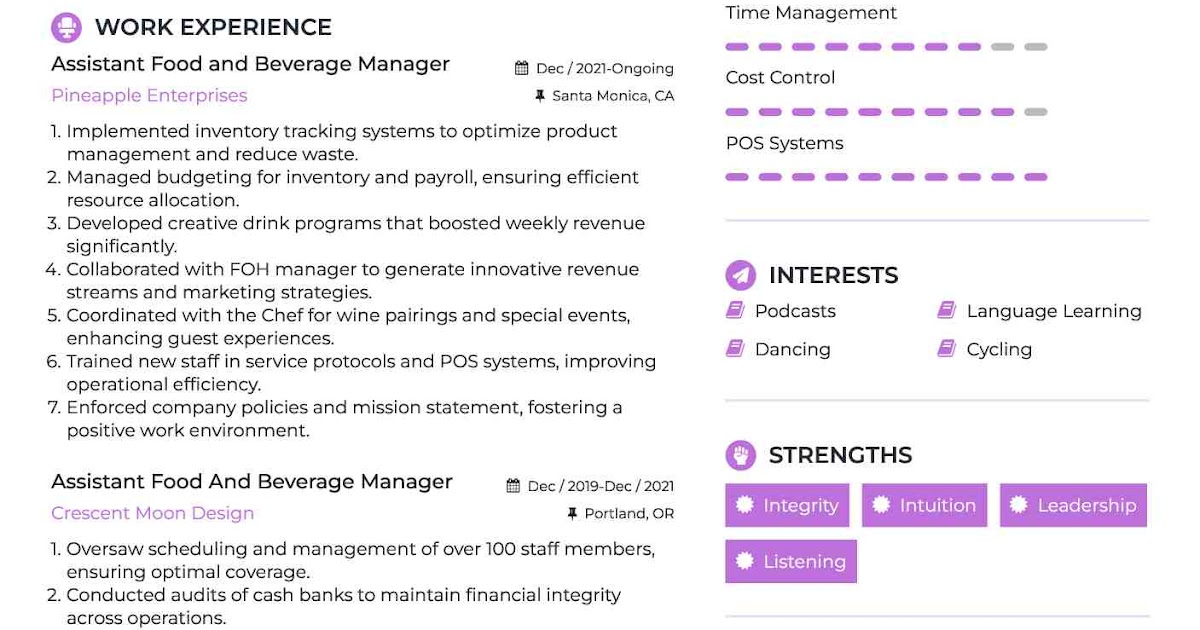1200x630 pixels.
Task: Open the Crescent Moon Design company link
Action: [152, 513]
